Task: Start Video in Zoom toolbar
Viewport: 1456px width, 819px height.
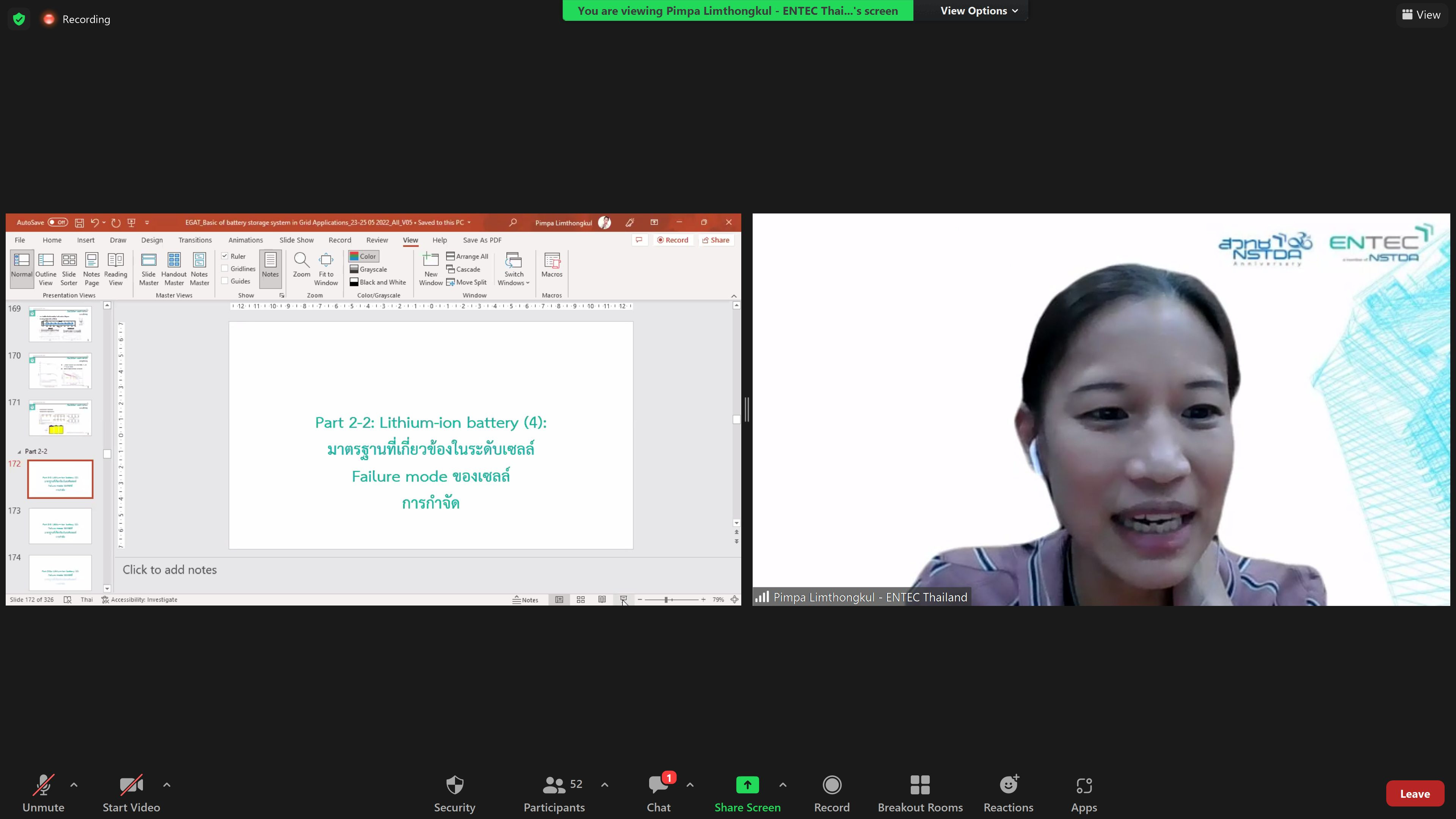Action: point(131,793)
